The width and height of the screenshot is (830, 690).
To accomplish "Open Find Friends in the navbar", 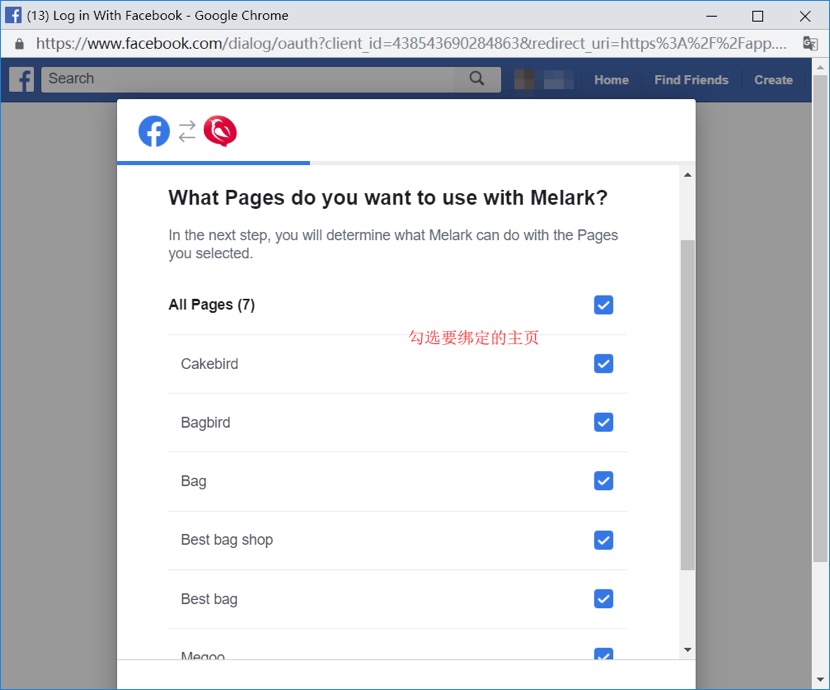I will [x=691, y=80].
